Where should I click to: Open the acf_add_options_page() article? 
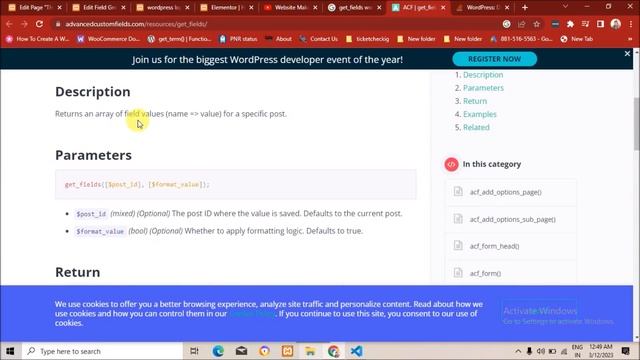505,192
